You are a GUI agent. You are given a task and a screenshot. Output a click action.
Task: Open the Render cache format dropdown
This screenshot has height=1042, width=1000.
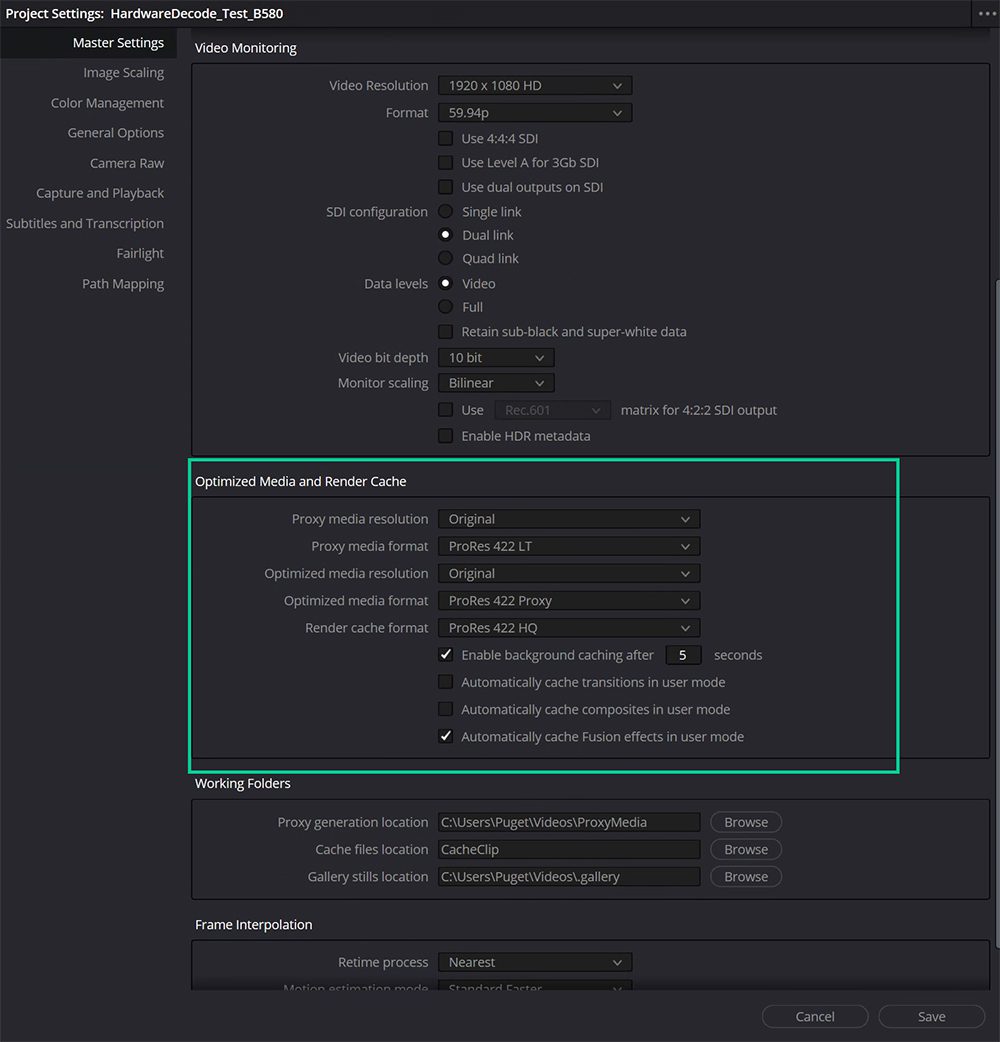pos(568,627)
